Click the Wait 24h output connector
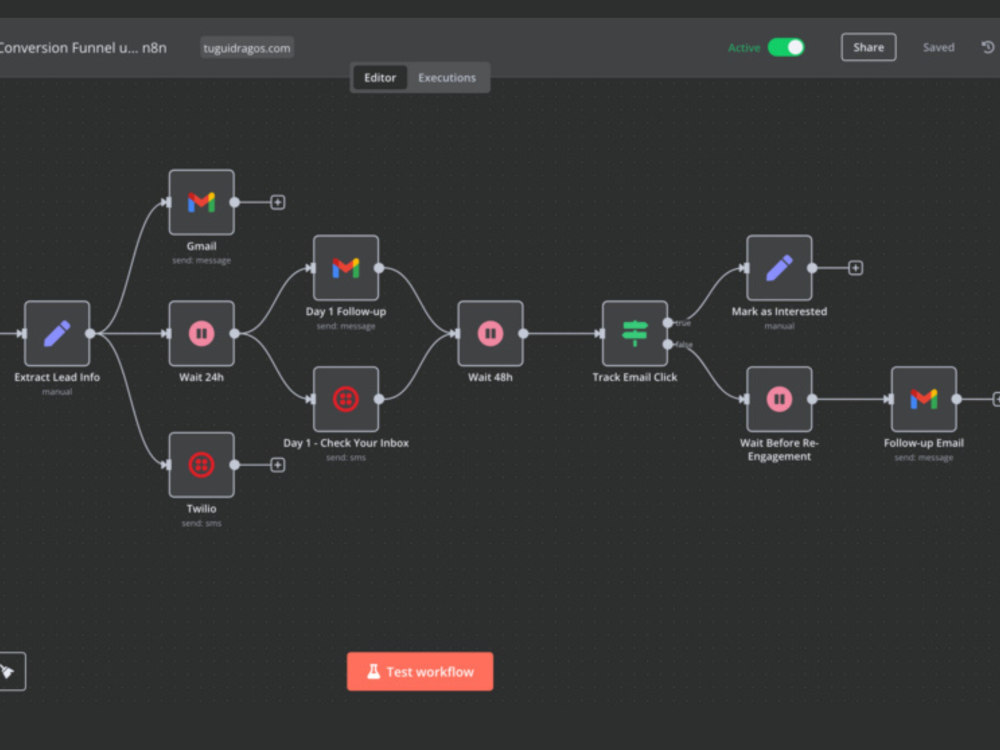Viewport: 1000px width, 750px height. (235, 334)
